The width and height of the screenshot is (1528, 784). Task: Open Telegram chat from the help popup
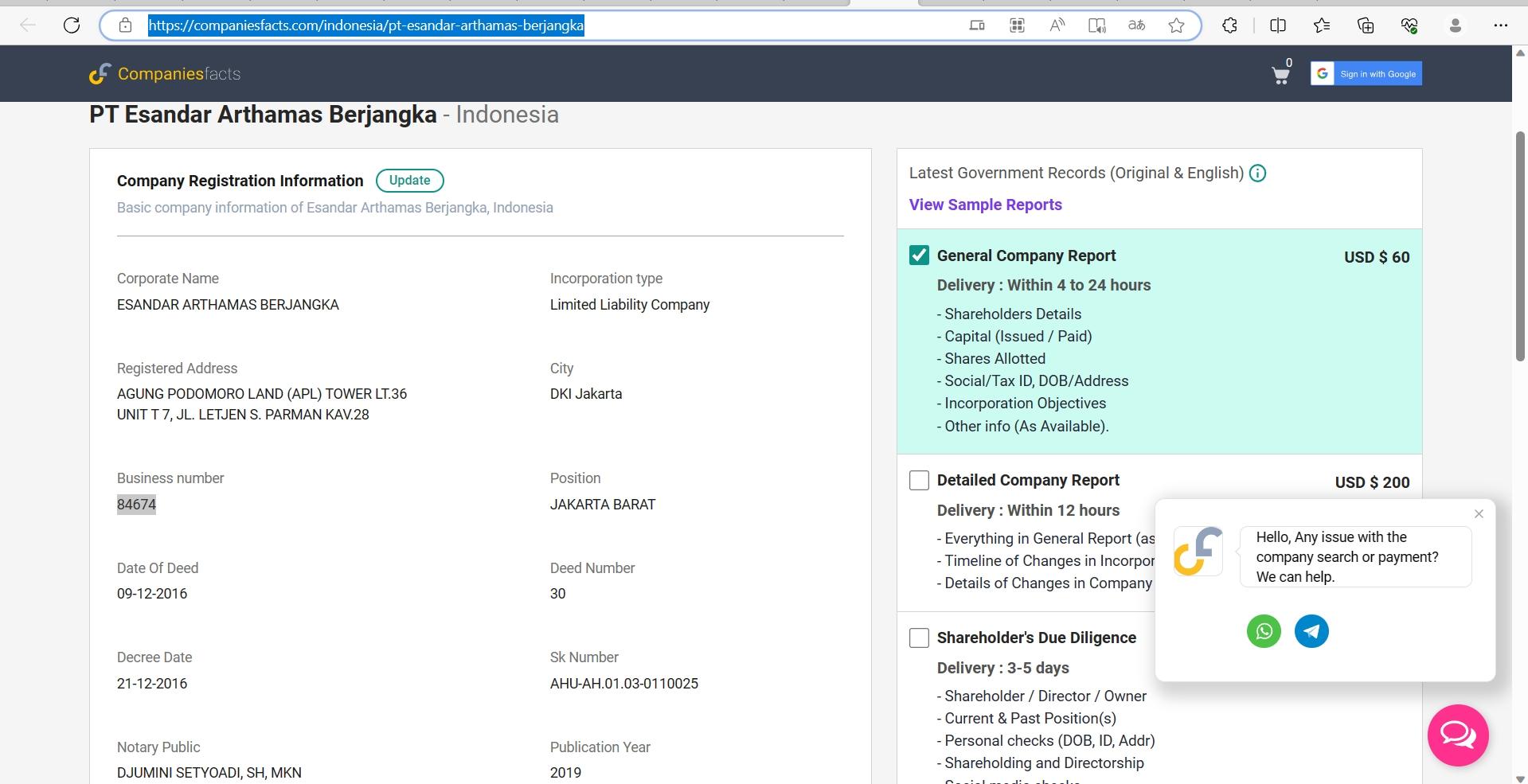(x=1311, y=631)
